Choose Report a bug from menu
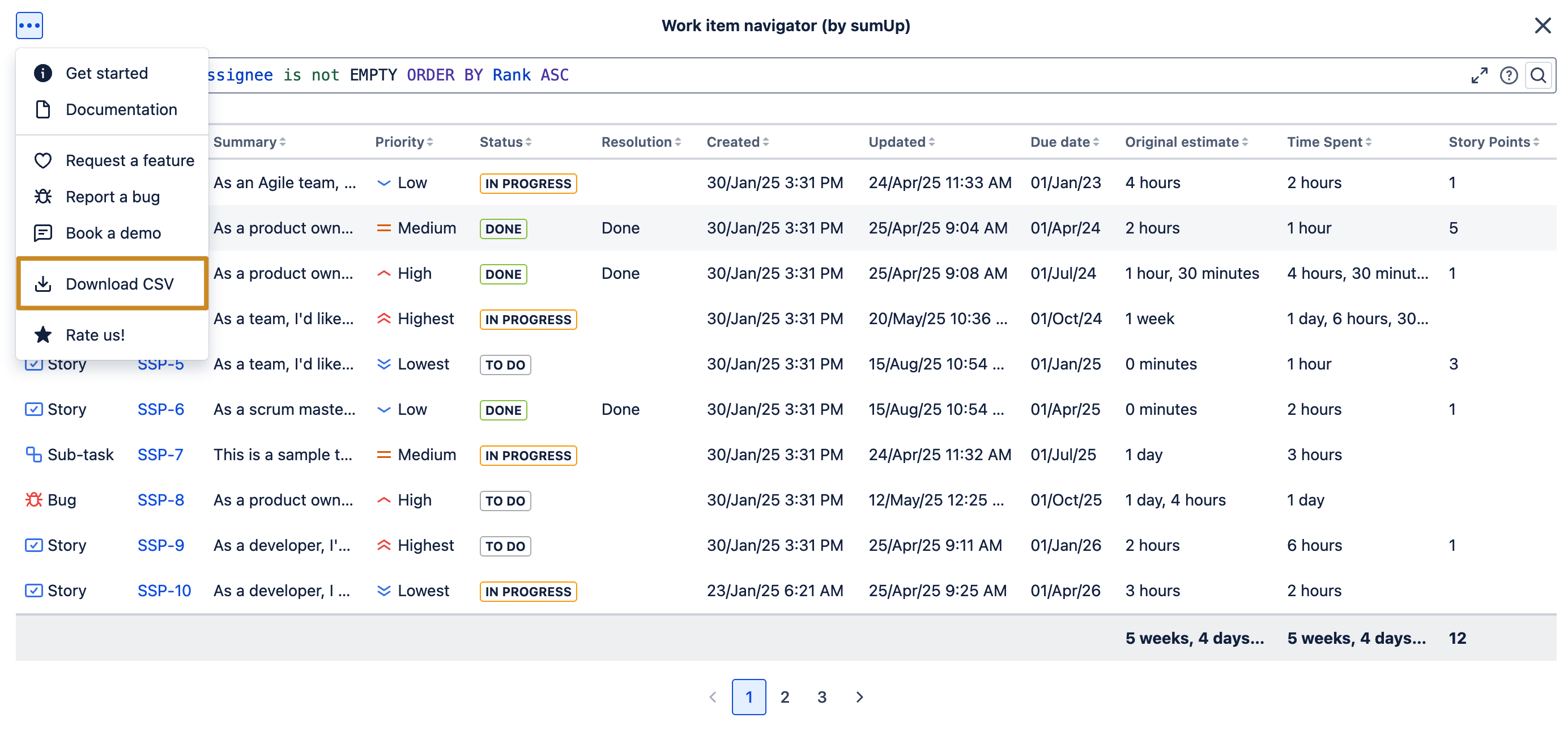 (x=113, y=197)
